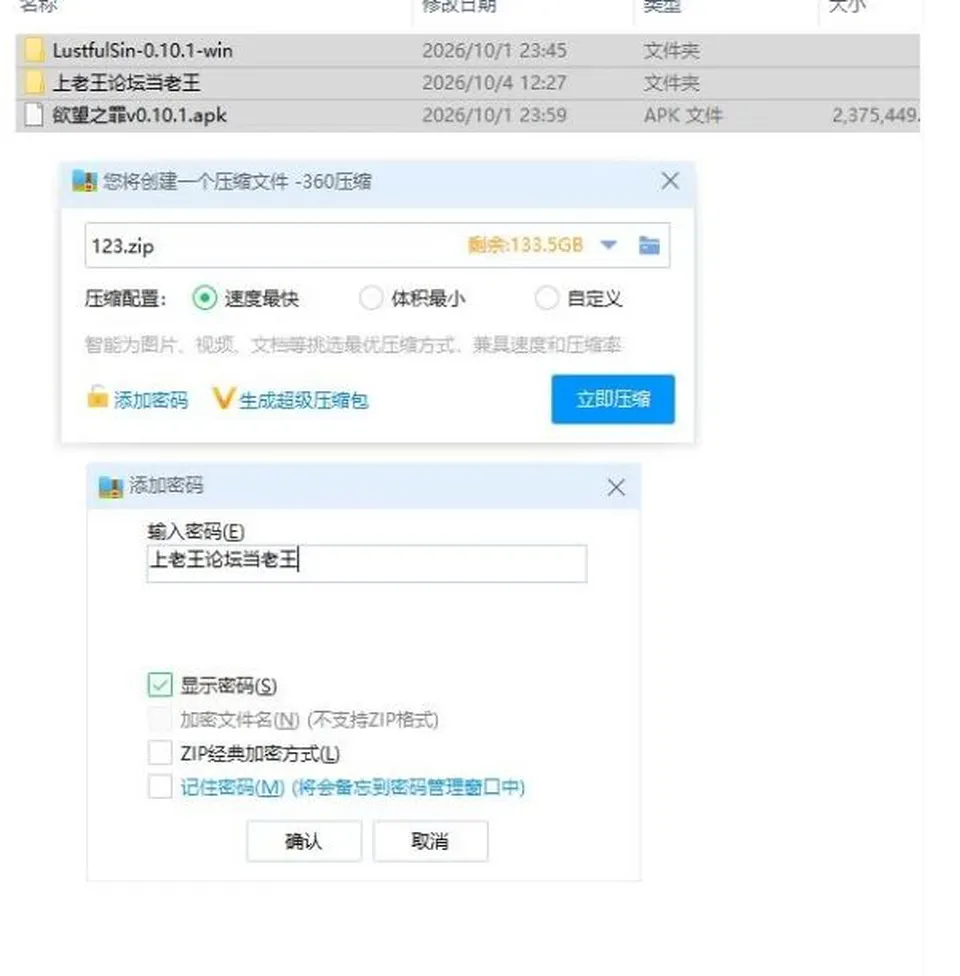Viewport: 960px width, 976px height.
Task: Sort by 类型 column header
Action: tap(662, 6)
